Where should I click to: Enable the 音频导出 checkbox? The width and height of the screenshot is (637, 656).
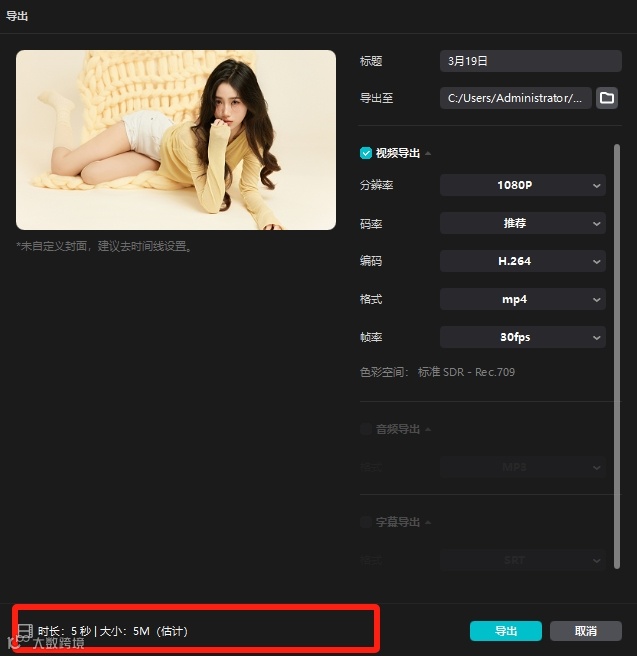coord(366,429)
